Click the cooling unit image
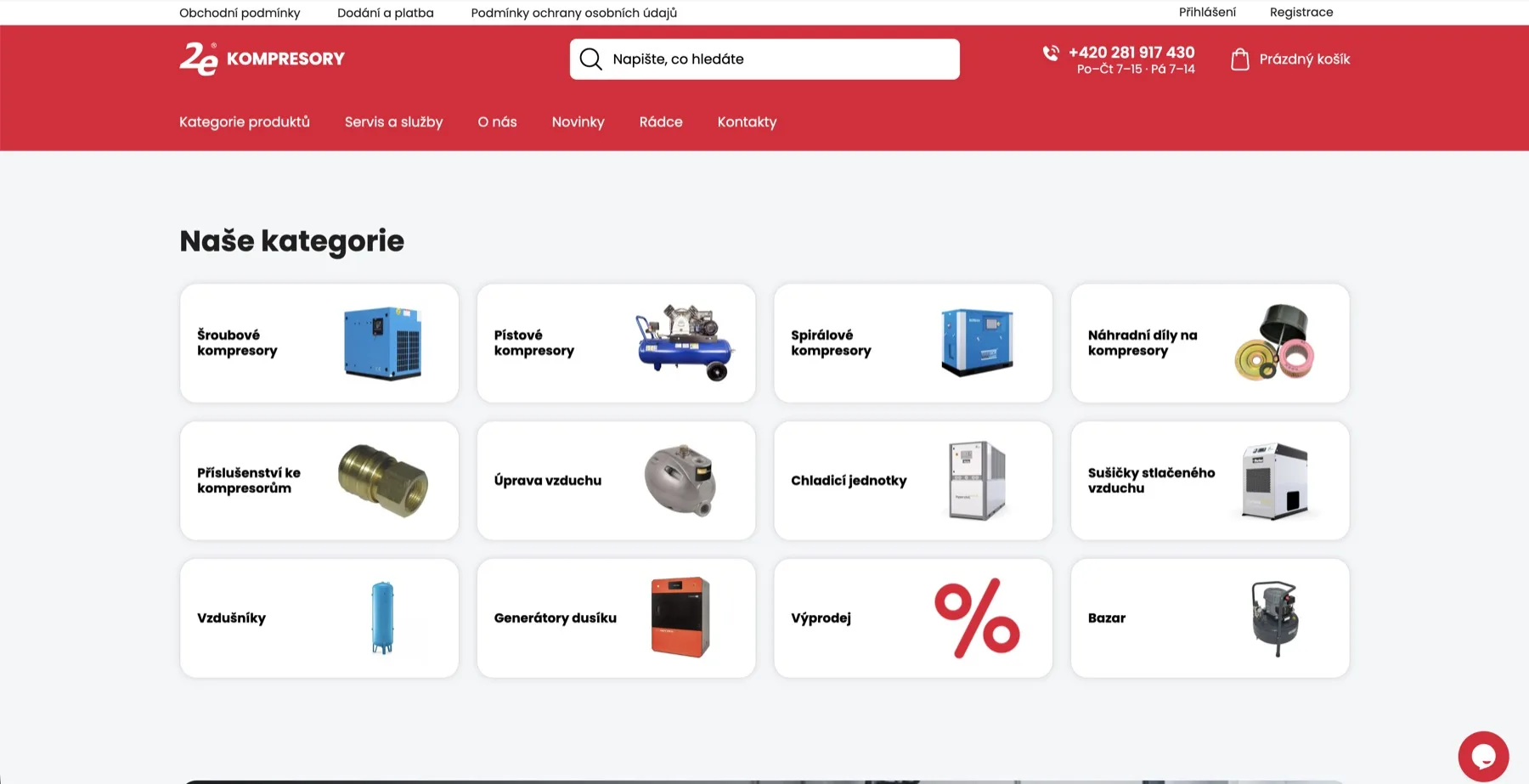1529x784 pixels. click(x=977, y=481)
